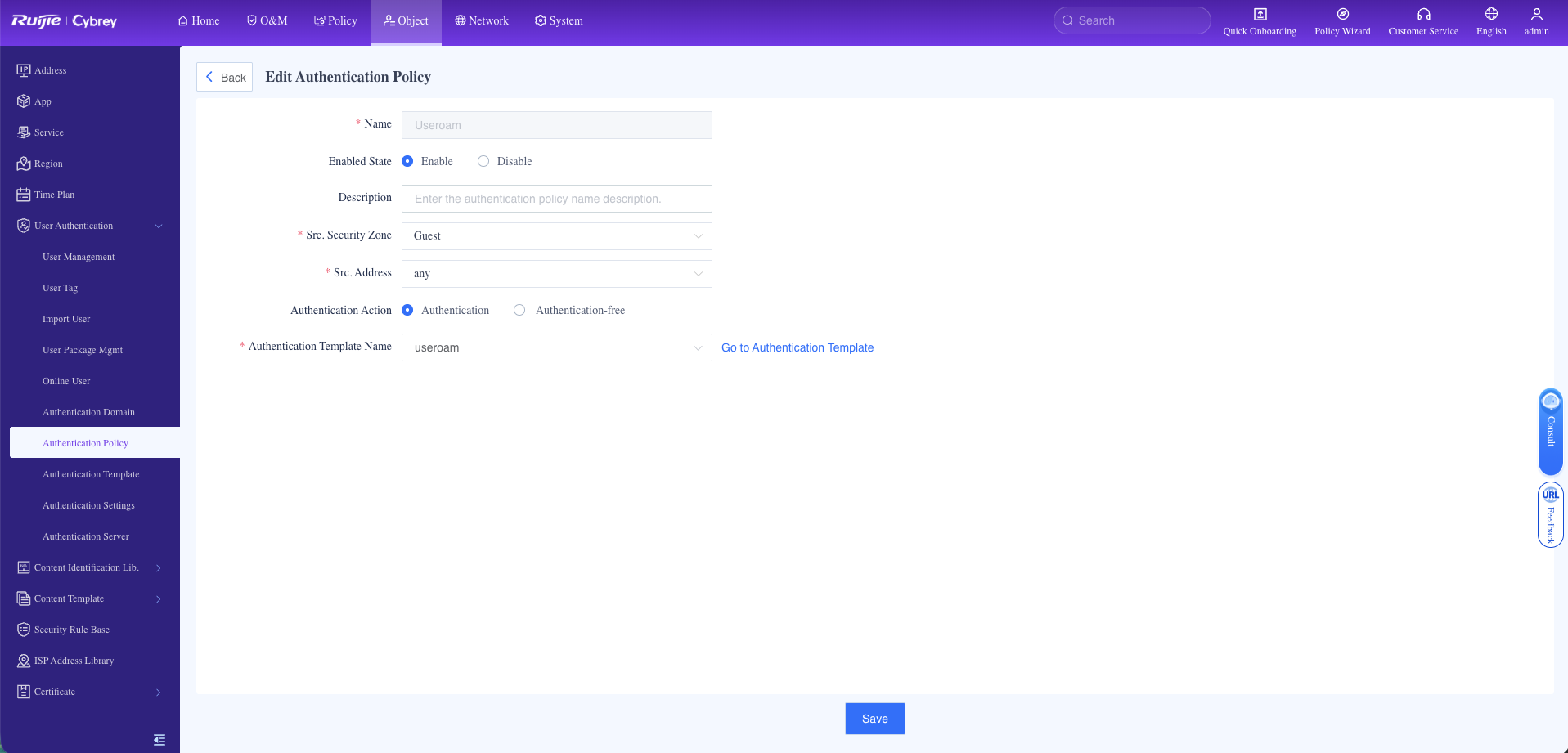Launch the Policy Wizard icon

(1342, 14)
